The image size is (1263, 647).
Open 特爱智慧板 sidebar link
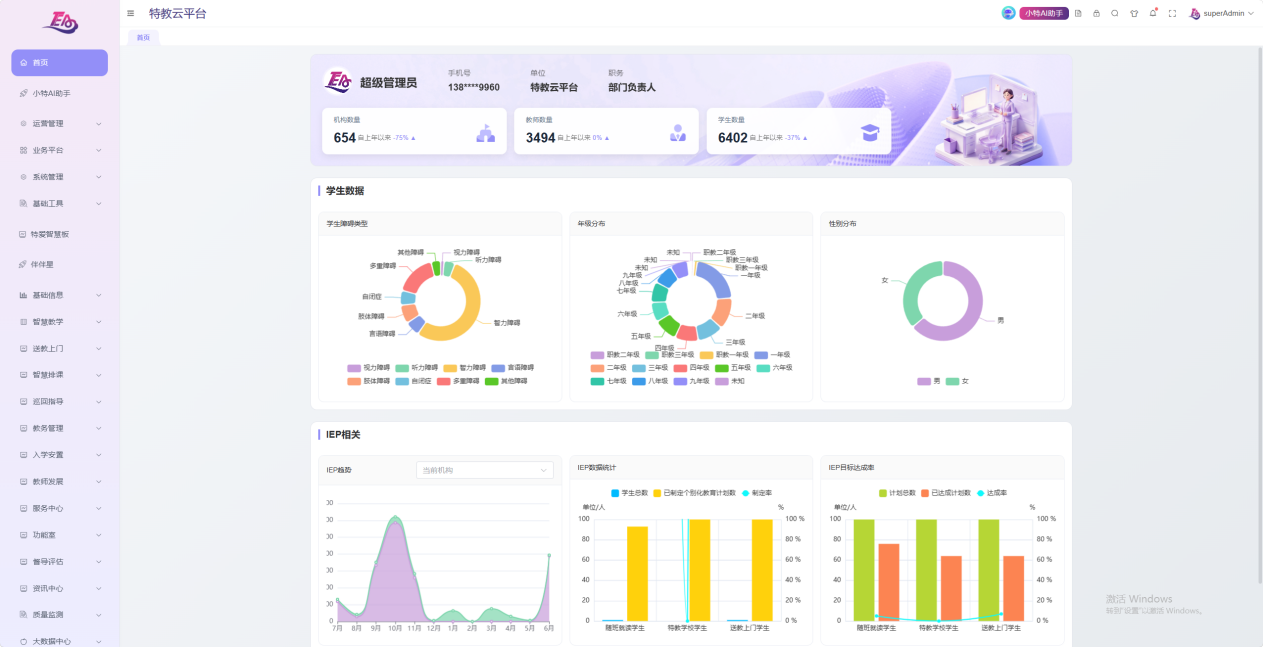tap(60, 234)
